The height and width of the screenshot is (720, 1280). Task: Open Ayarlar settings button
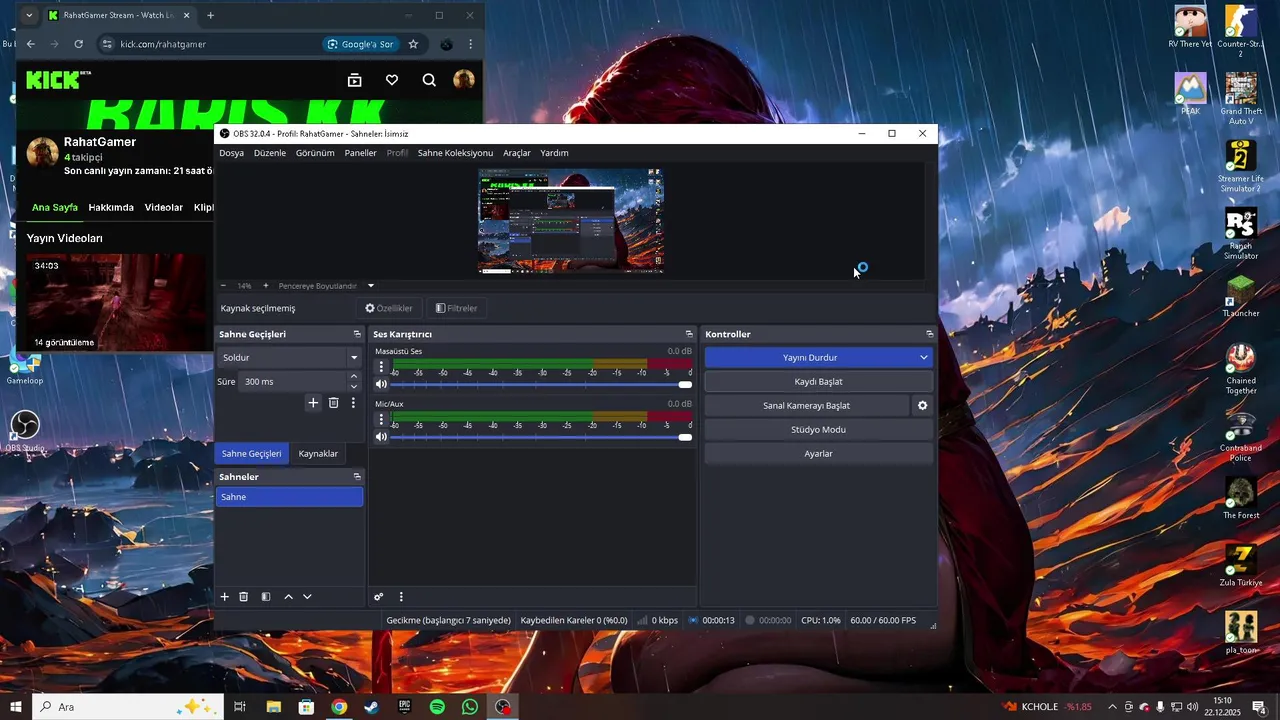[819, 454]
